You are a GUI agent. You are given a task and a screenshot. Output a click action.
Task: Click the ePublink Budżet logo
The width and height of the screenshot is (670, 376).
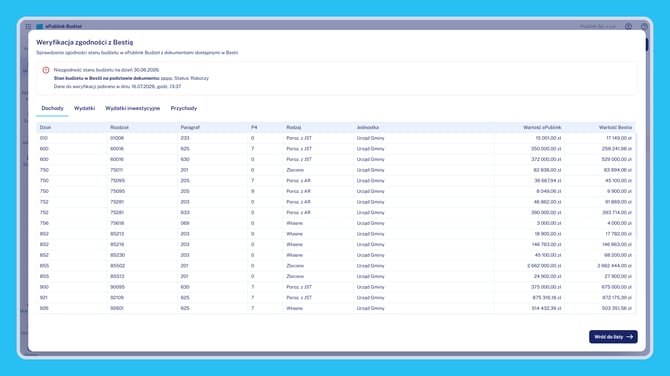coord(59,26)
